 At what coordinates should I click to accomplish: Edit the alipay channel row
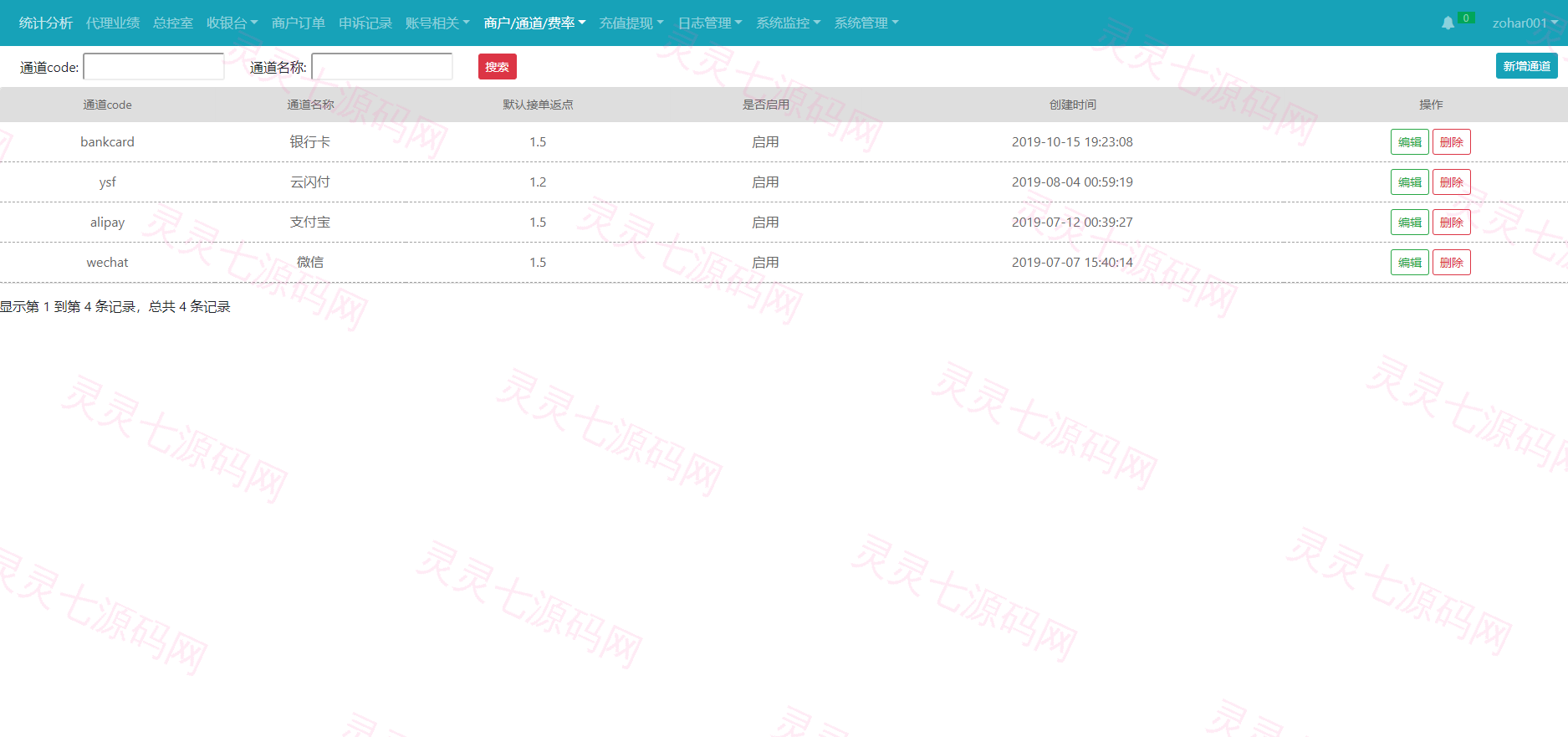[1410, 223]
